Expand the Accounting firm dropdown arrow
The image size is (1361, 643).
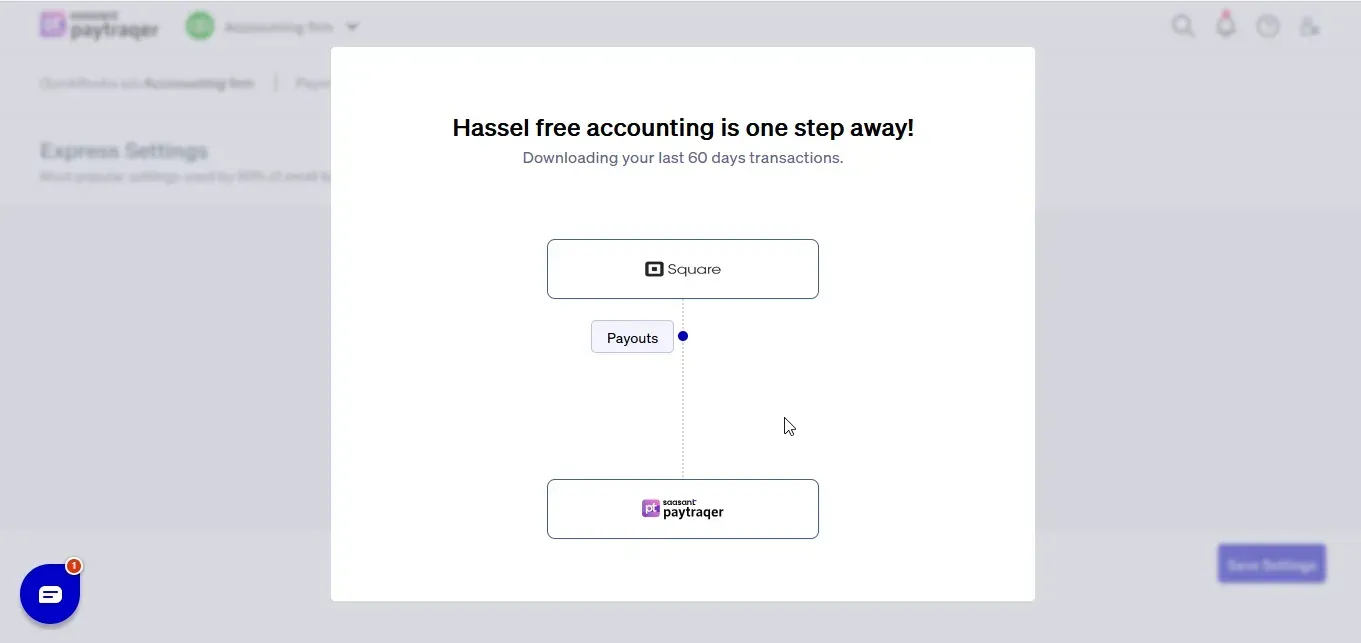click(x=352, y=27)
